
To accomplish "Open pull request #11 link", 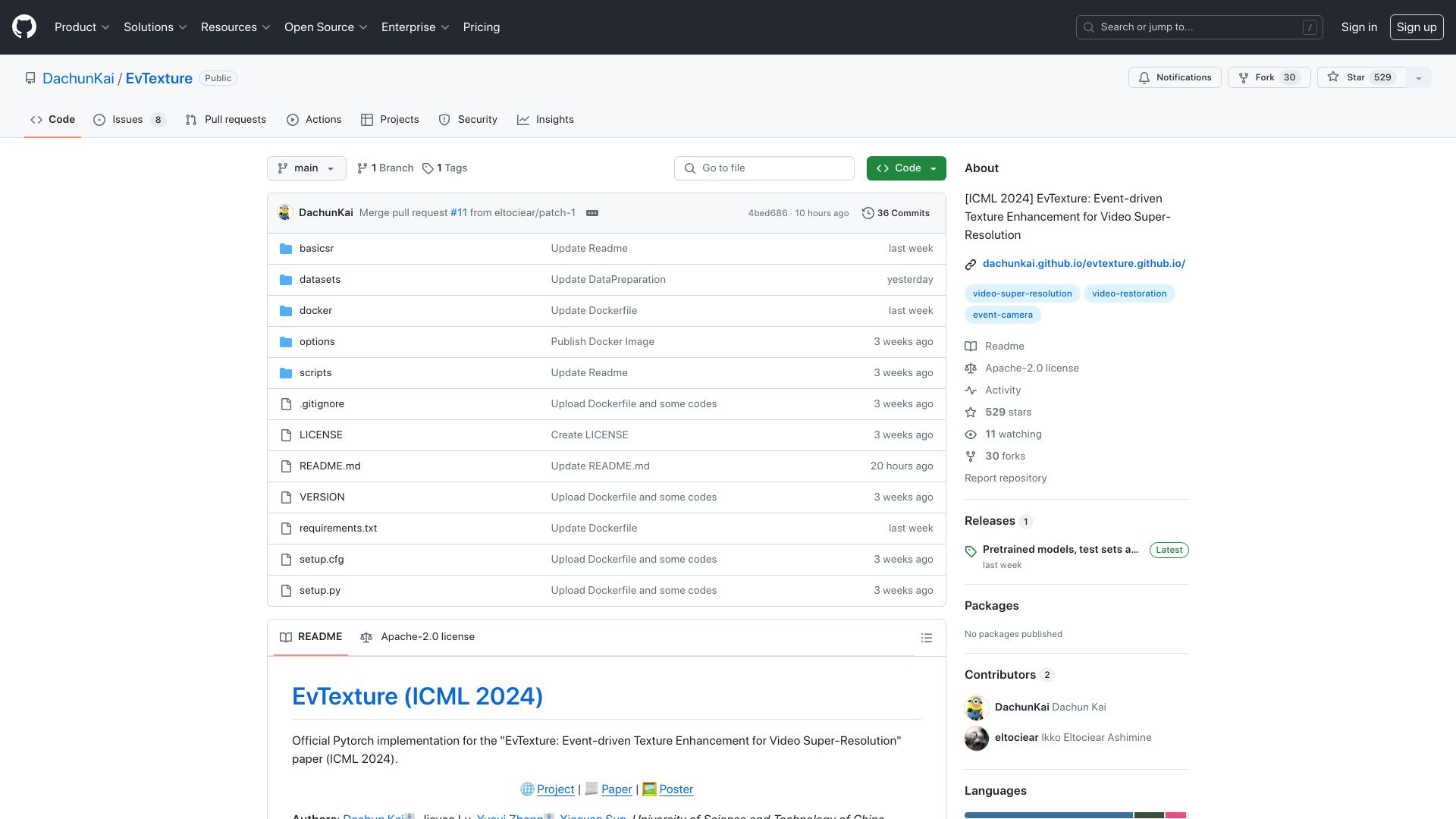I will 459,213.
